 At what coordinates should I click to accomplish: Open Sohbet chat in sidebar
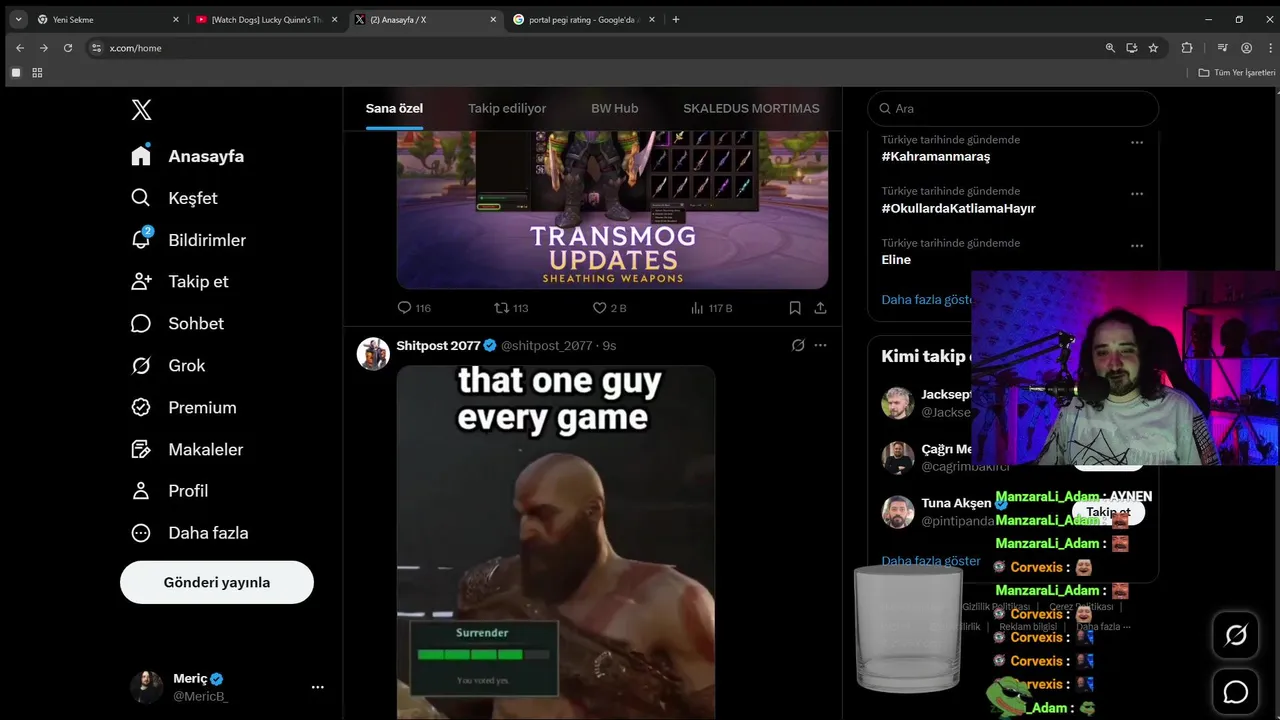coord(177,324)
